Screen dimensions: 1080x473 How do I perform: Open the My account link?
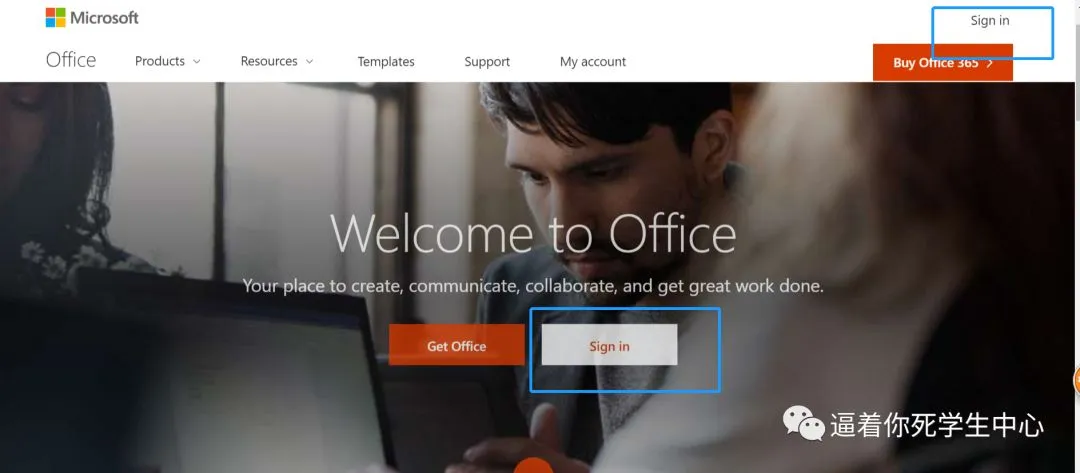pyautogui.click(x=593, y=61)
